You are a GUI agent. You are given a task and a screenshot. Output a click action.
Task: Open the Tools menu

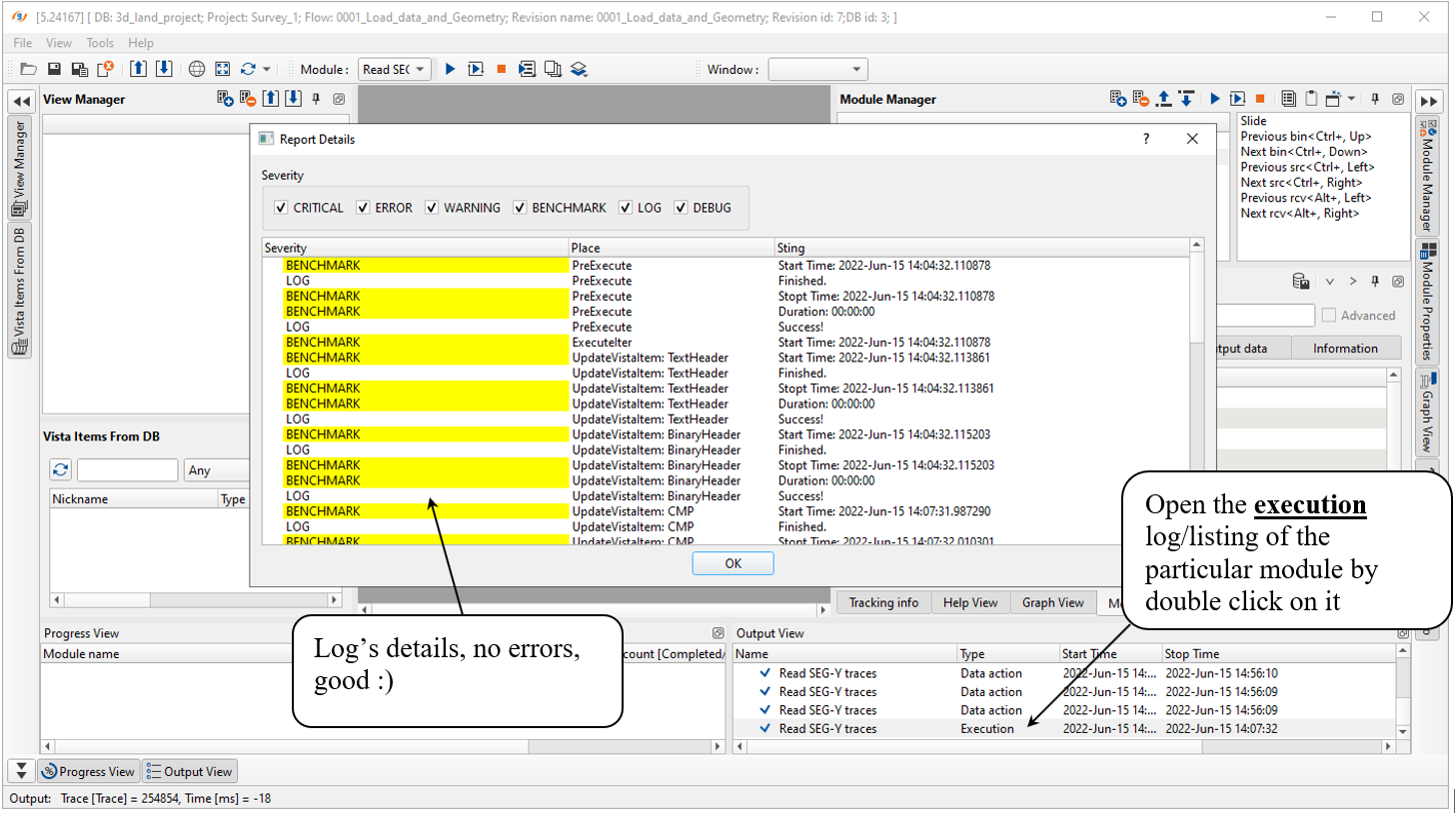click(99, 43)
